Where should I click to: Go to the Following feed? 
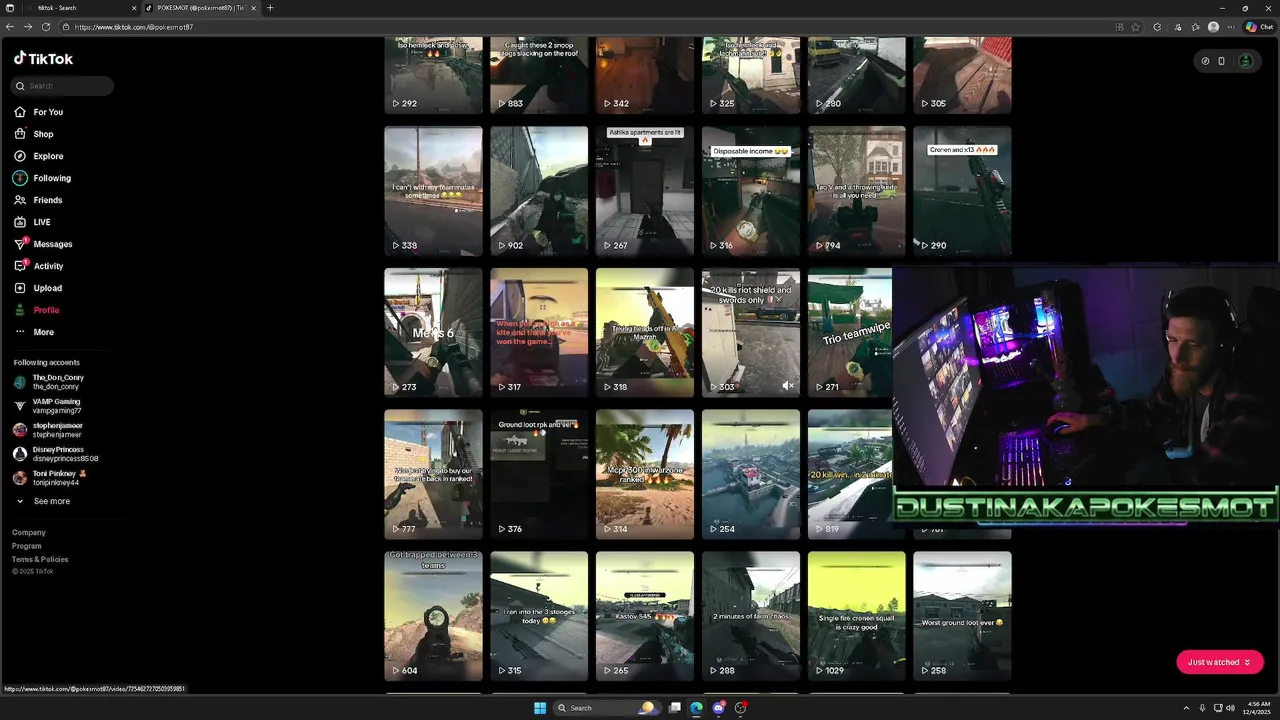pyautogui.click(x=43, y=178)
